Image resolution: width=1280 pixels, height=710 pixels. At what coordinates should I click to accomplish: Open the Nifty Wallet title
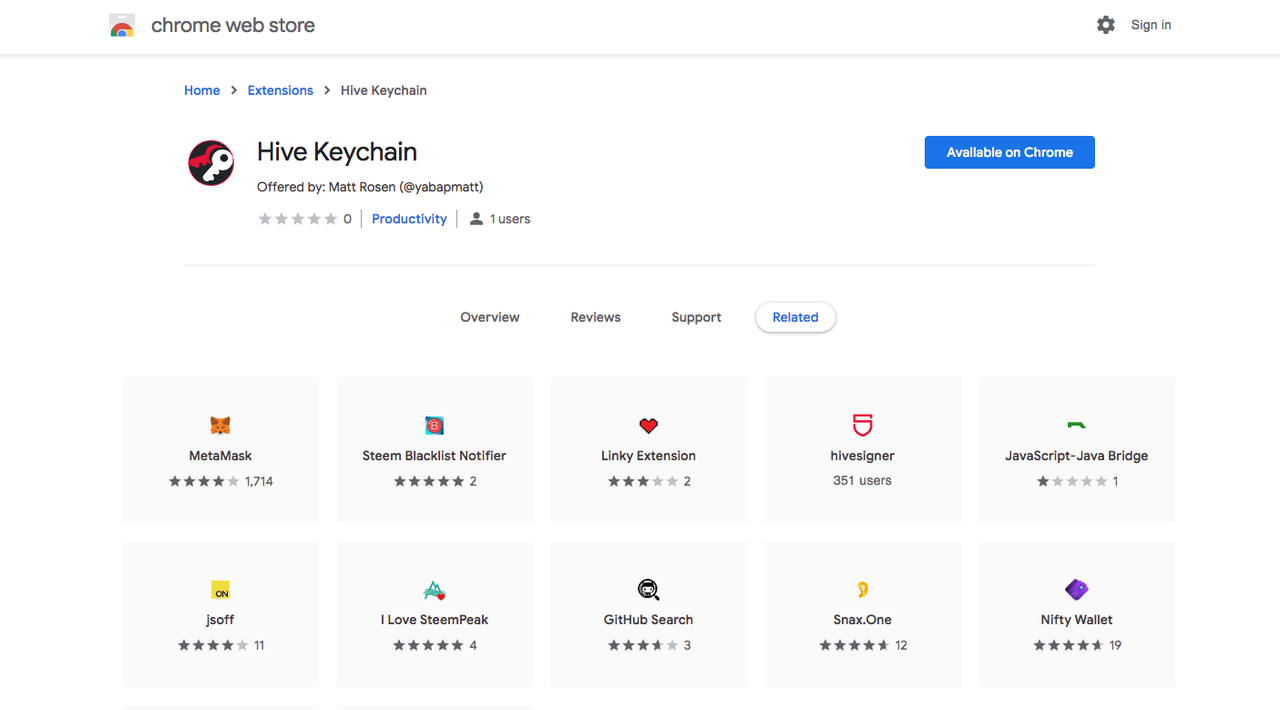point(1076,620)
